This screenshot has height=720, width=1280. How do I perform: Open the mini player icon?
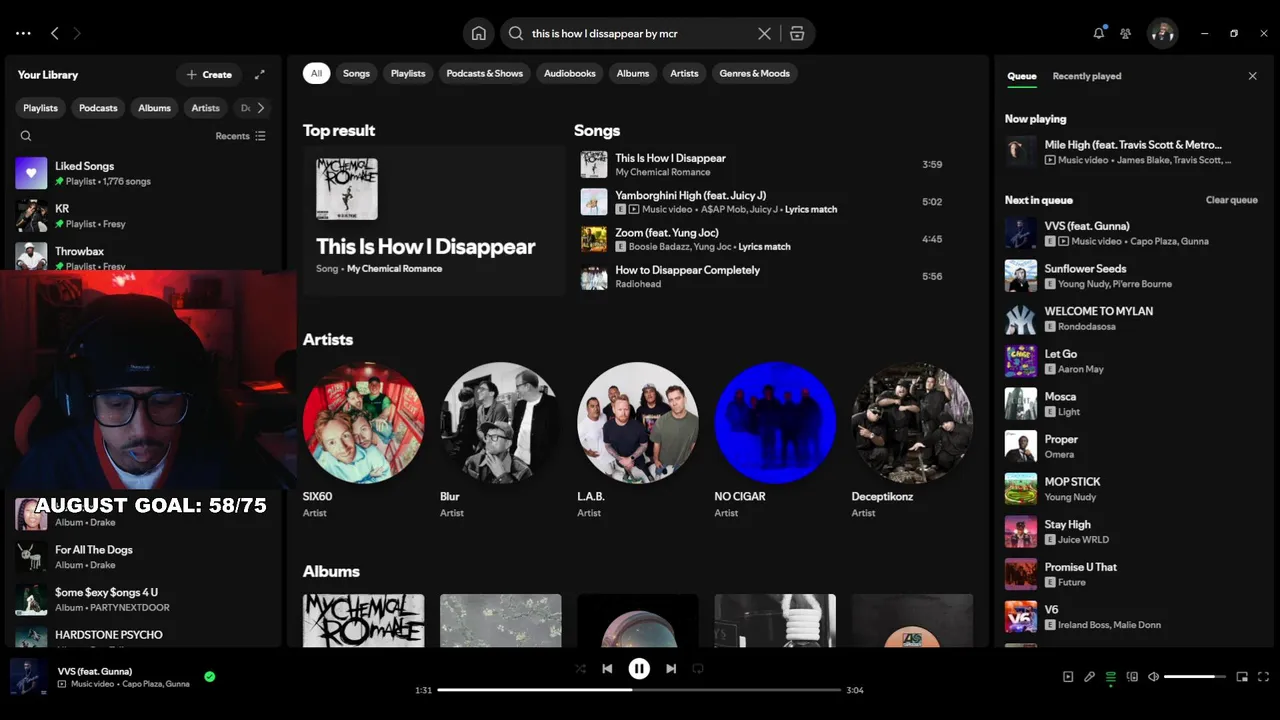pyautogui.click(x=1242, y=677)
